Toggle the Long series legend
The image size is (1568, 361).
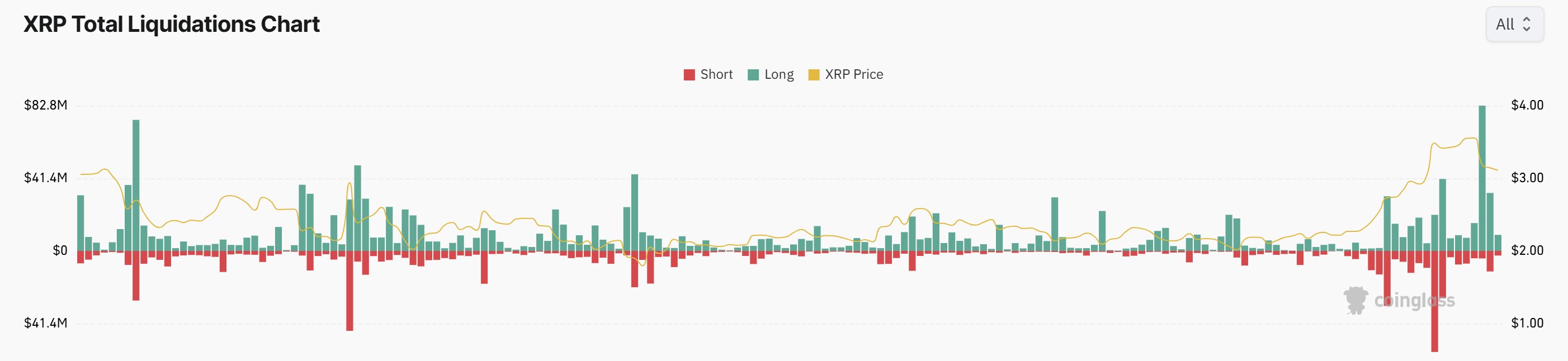point(771,74)
